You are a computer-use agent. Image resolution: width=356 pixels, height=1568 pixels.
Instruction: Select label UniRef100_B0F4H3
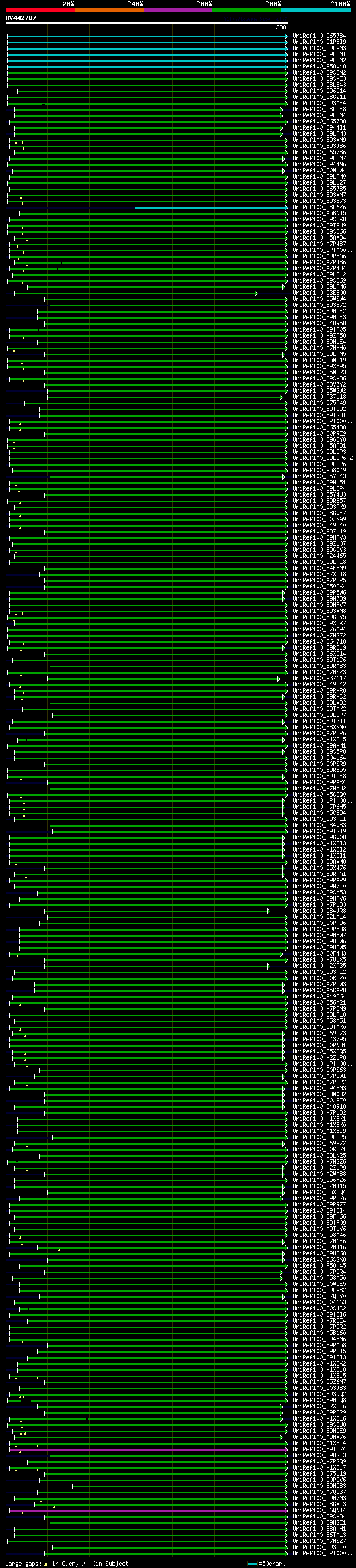pyautogui.click(x=319, y=954)
